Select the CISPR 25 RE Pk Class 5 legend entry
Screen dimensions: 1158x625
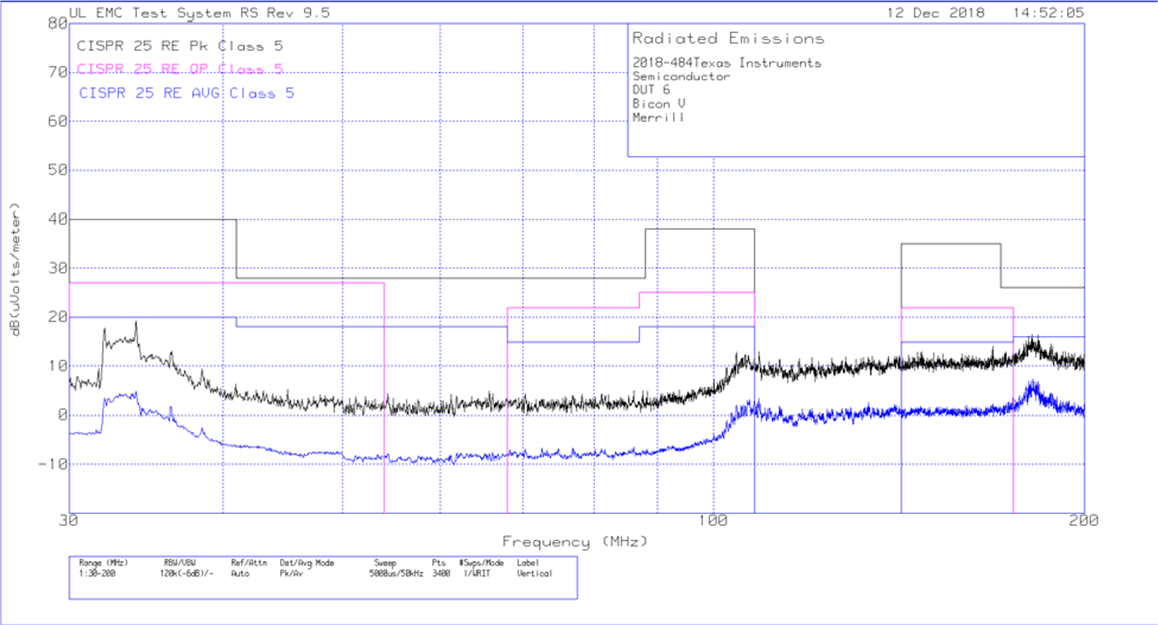click(x=178, y=45)
